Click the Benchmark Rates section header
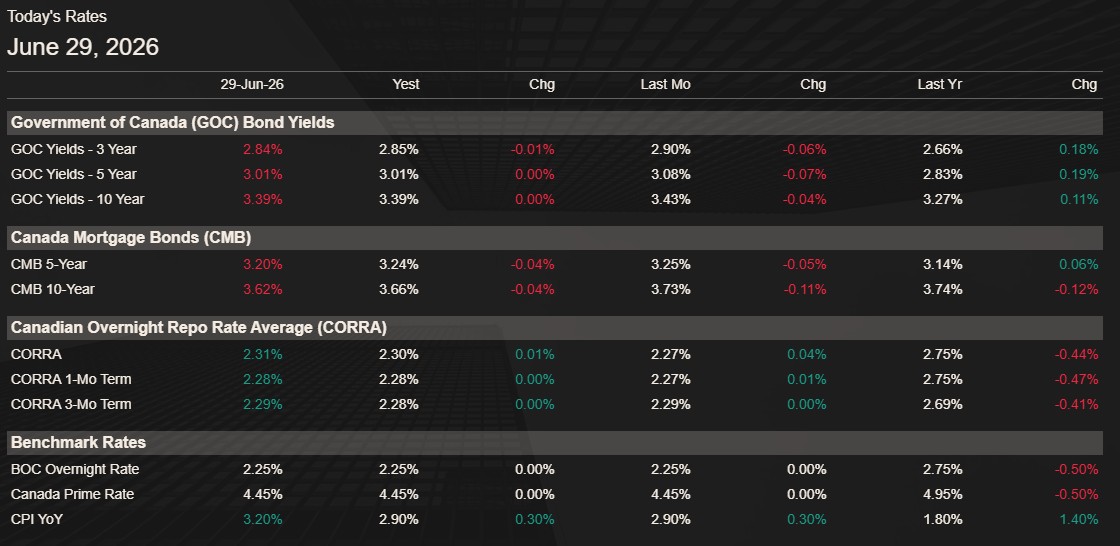 [78, 443]
